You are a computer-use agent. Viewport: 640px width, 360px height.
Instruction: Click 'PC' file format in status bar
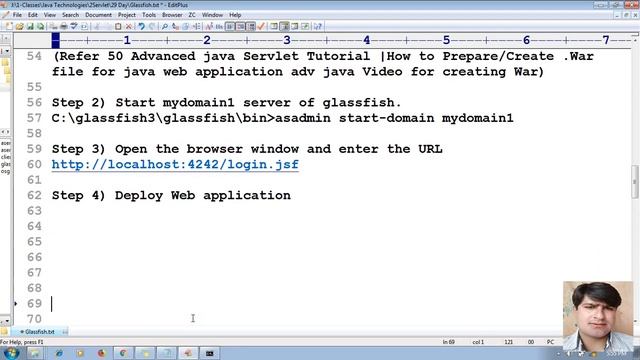pyautogui.click(x=550, y=342)
